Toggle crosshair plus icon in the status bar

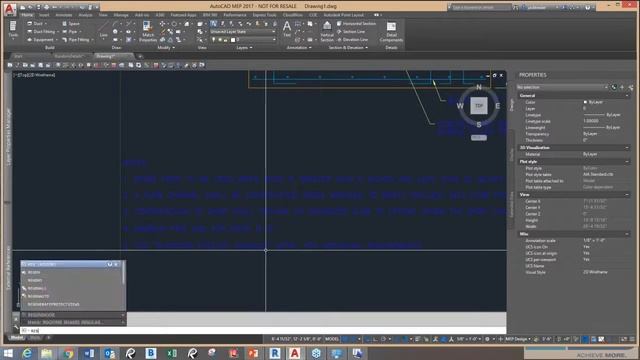click(x=501, y=339)
